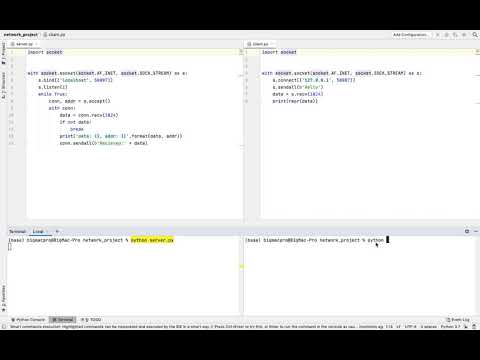Open the Event Log

click(458, 319)
